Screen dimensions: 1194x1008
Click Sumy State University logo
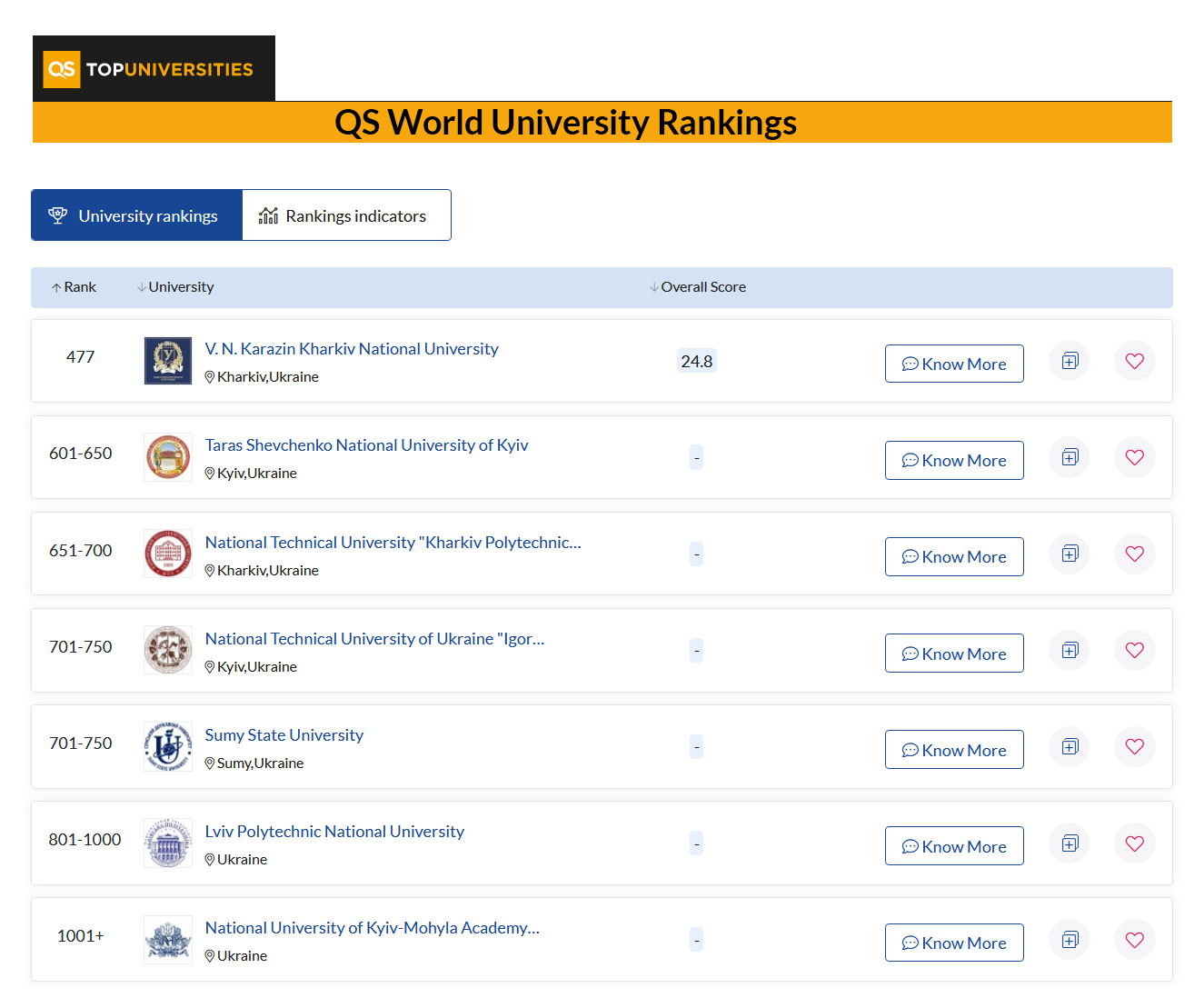(x=168, y=747)
